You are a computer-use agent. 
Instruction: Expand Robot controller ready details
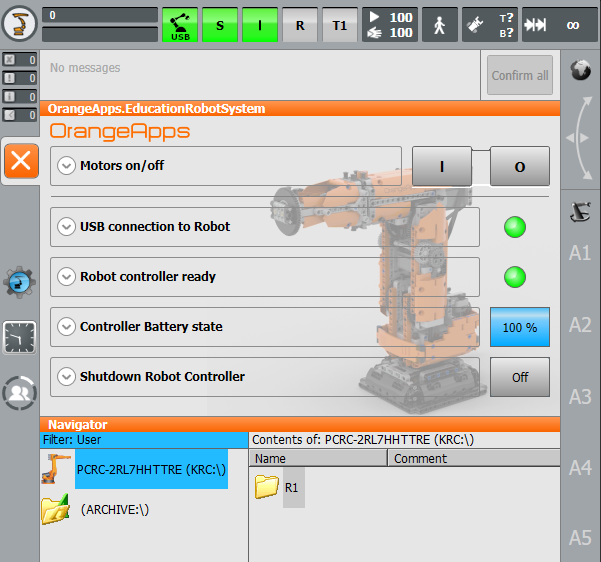pyautogui.click(x=66, y=277)
